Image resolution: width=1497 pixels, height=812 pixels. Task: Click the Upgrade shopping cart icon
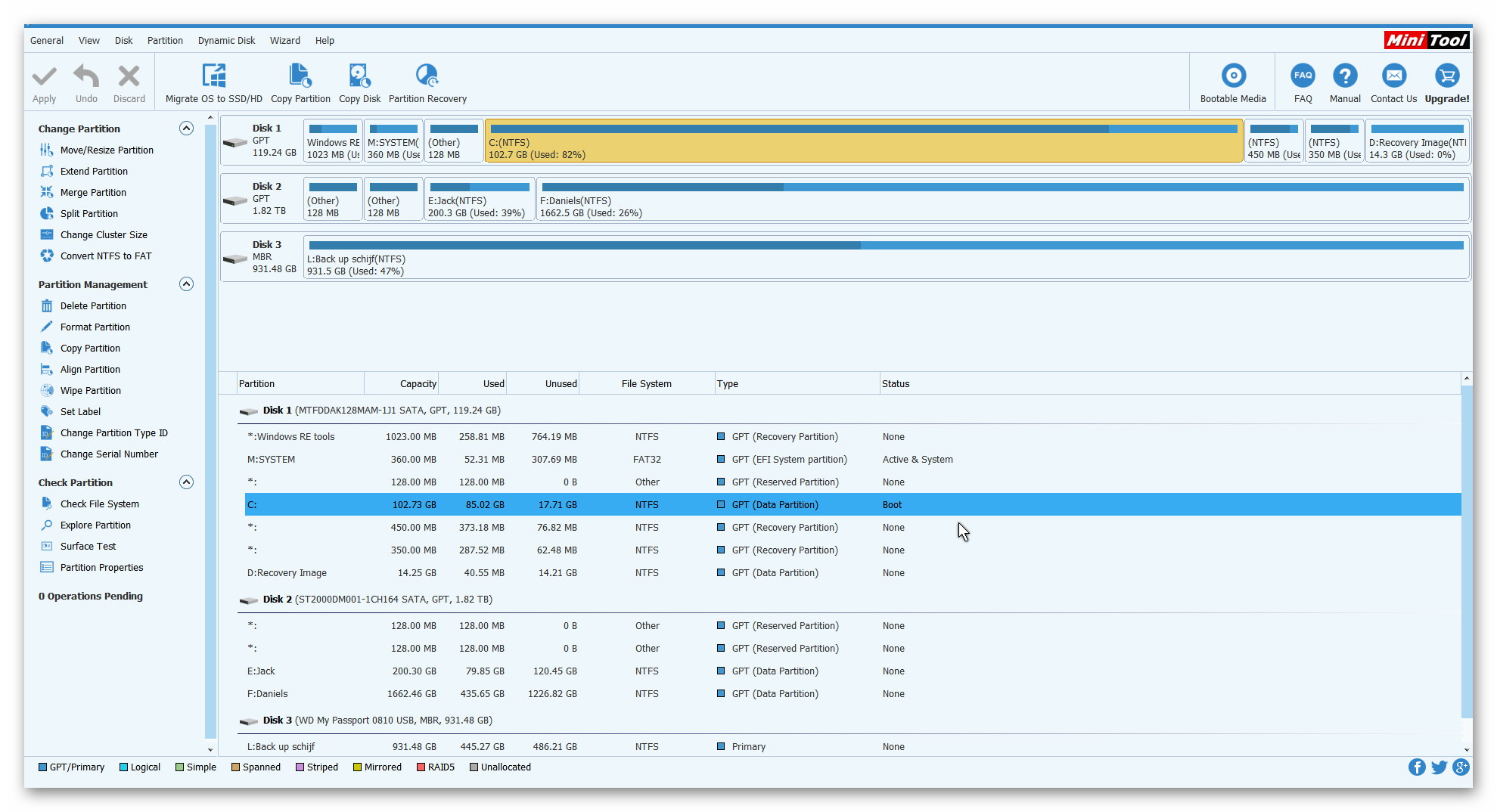tap(1446, 76)
